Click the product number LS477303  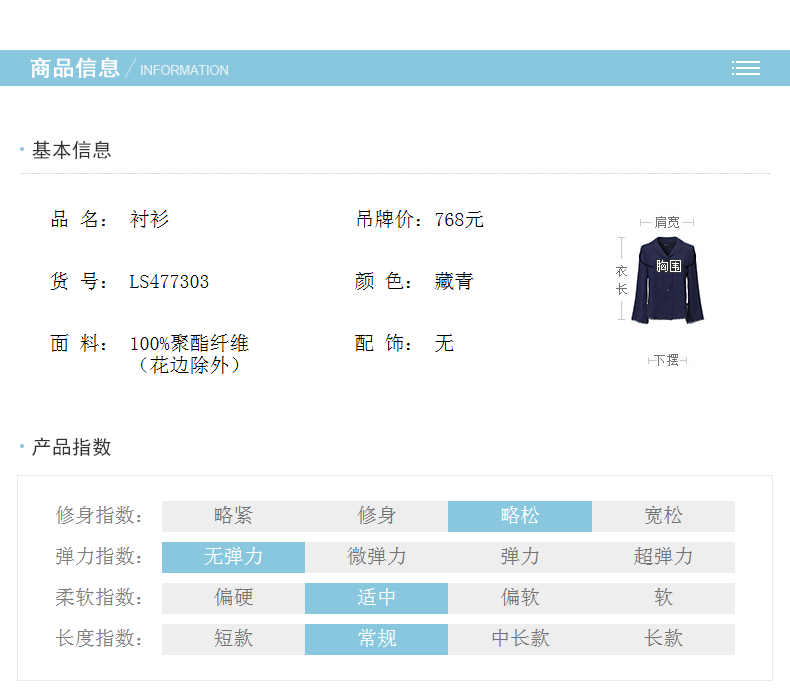[x=169, y=282]
